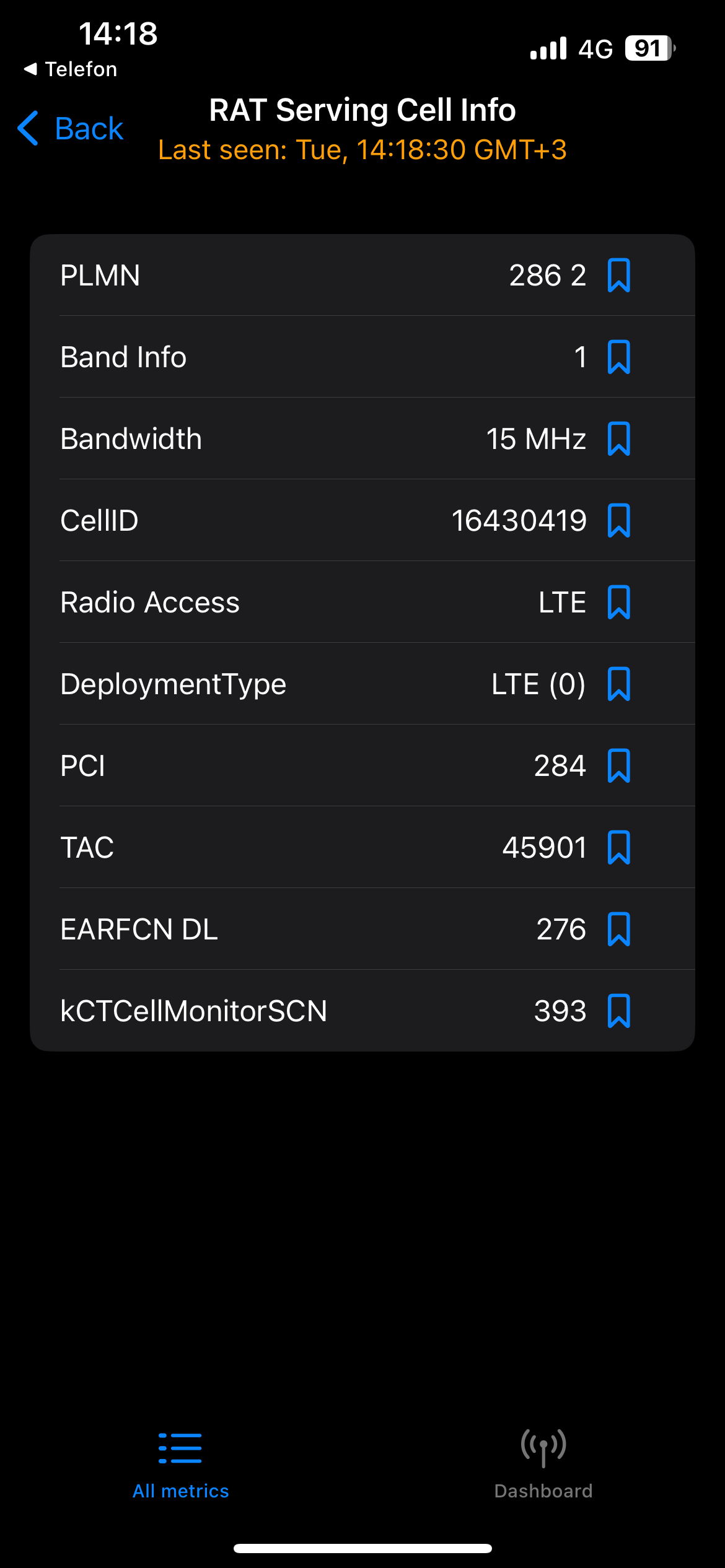Switch to the Dashboard tab
This screenshot has height=1568, width=725.
(x=543, y=1464)
